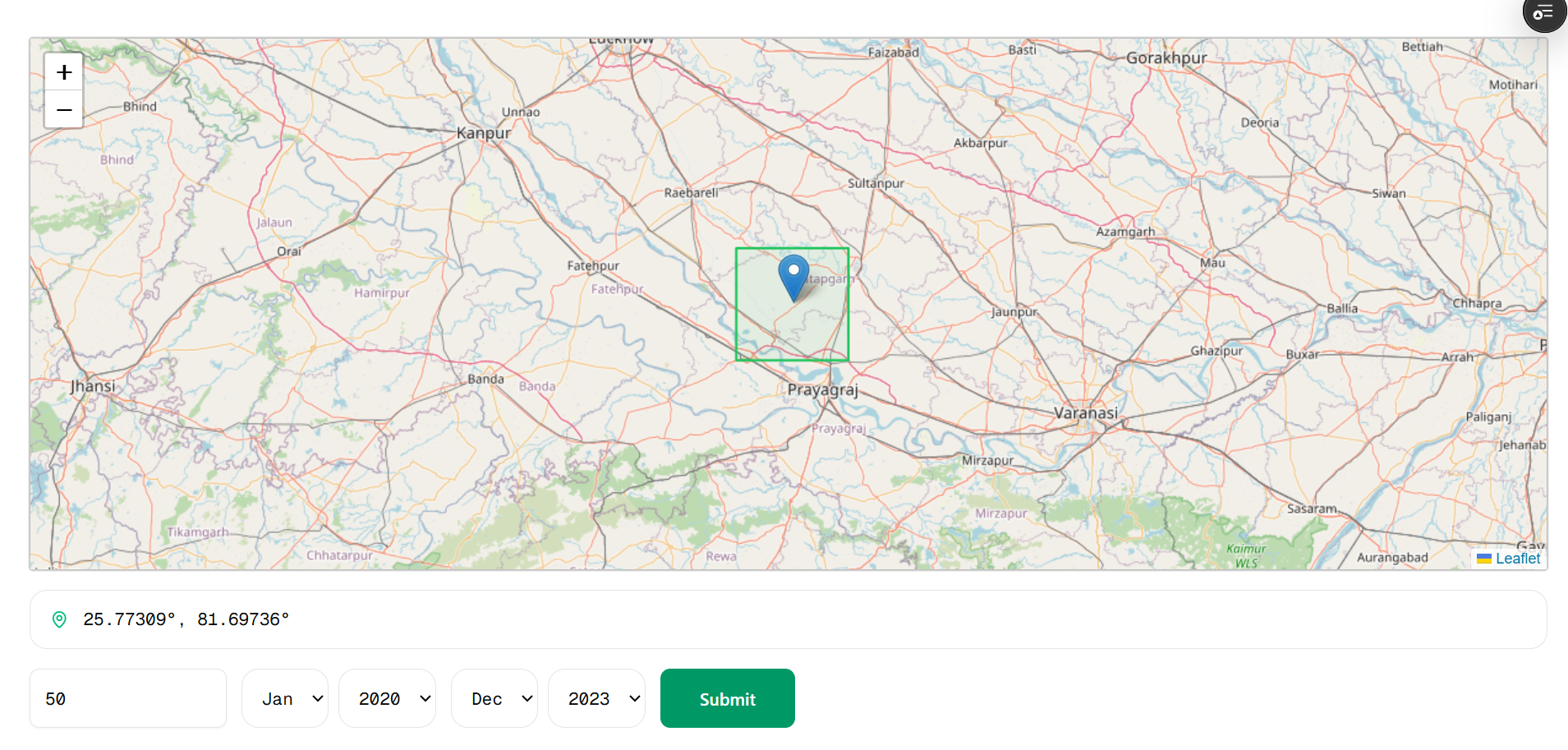The width and height of the screenshot is (1568, 750).
Task: Open the end month dropdown showing Dec
Action: tap(494, 698)
